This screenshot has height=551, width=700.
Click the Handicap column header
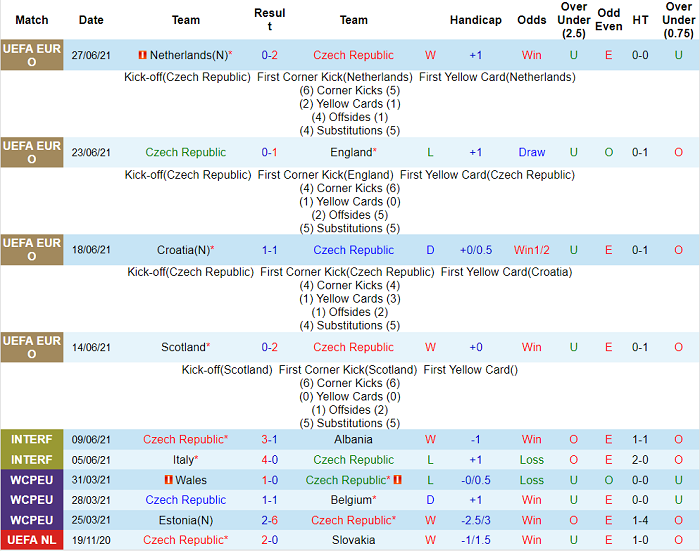(x=475, y=20)
